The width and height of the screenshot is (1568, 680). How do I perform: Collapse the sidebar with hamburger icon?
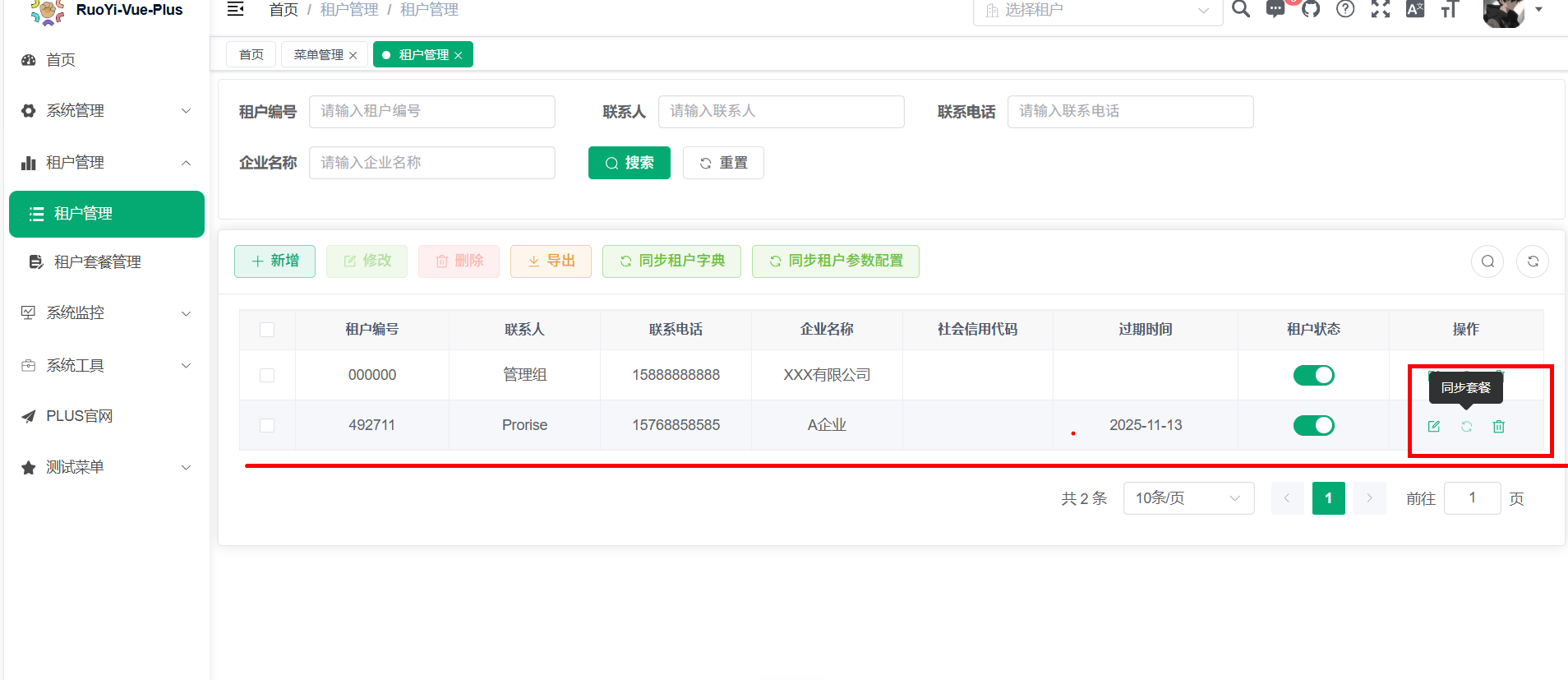coord(235,9)
